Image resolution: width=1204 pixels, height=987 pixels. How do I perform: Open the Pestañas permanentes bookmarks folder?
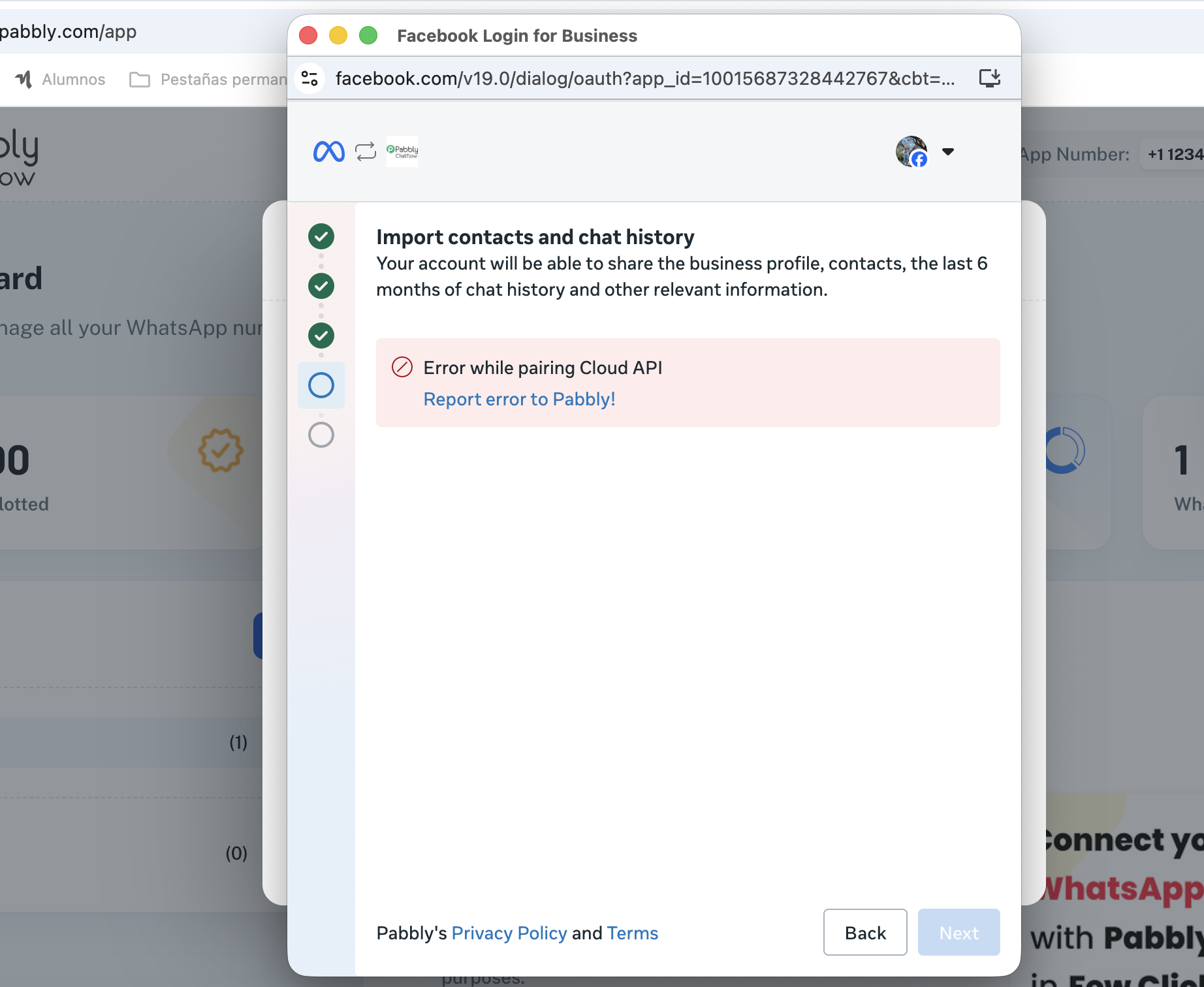click(x=208, y=80)
